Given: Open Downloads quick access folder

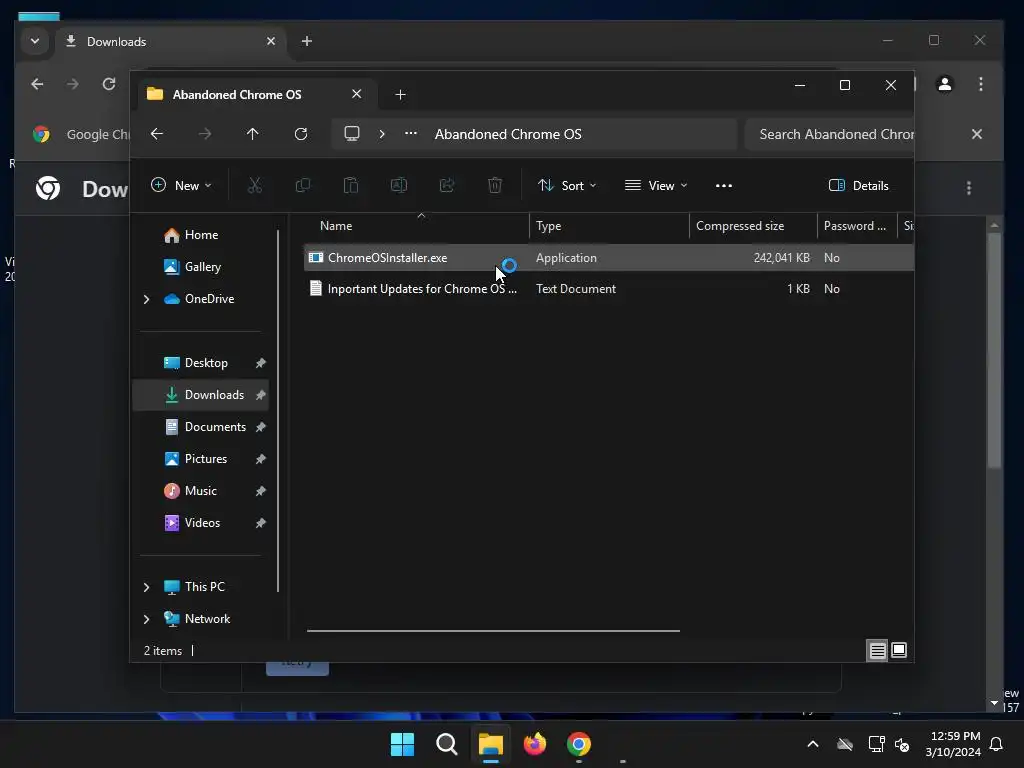Looking at the screenshot, I should (x=201, y=395).
